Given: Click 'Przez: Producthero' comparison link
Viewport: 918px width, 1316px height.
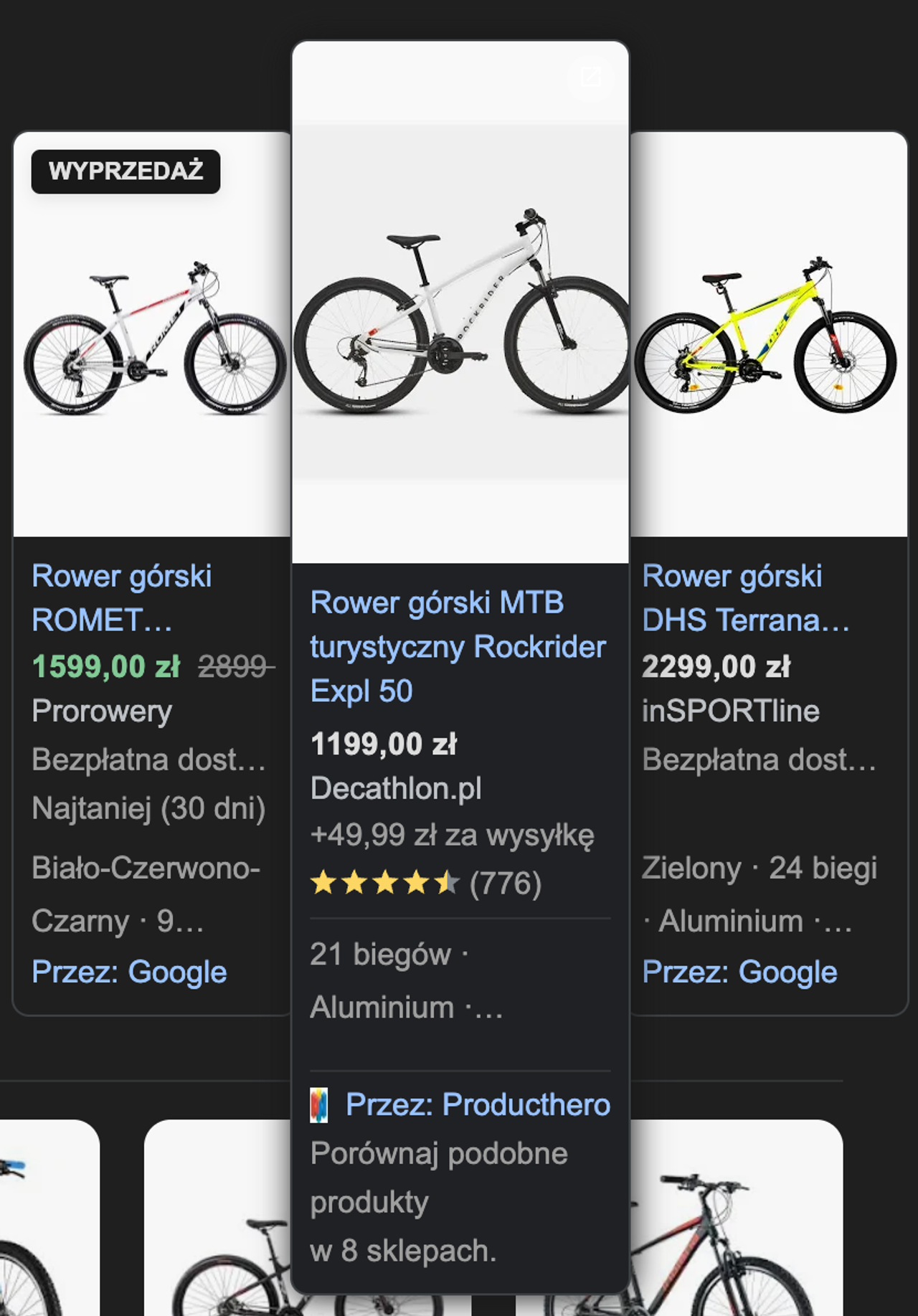Looking at the screenshot, I should [x=477, y=1105].
